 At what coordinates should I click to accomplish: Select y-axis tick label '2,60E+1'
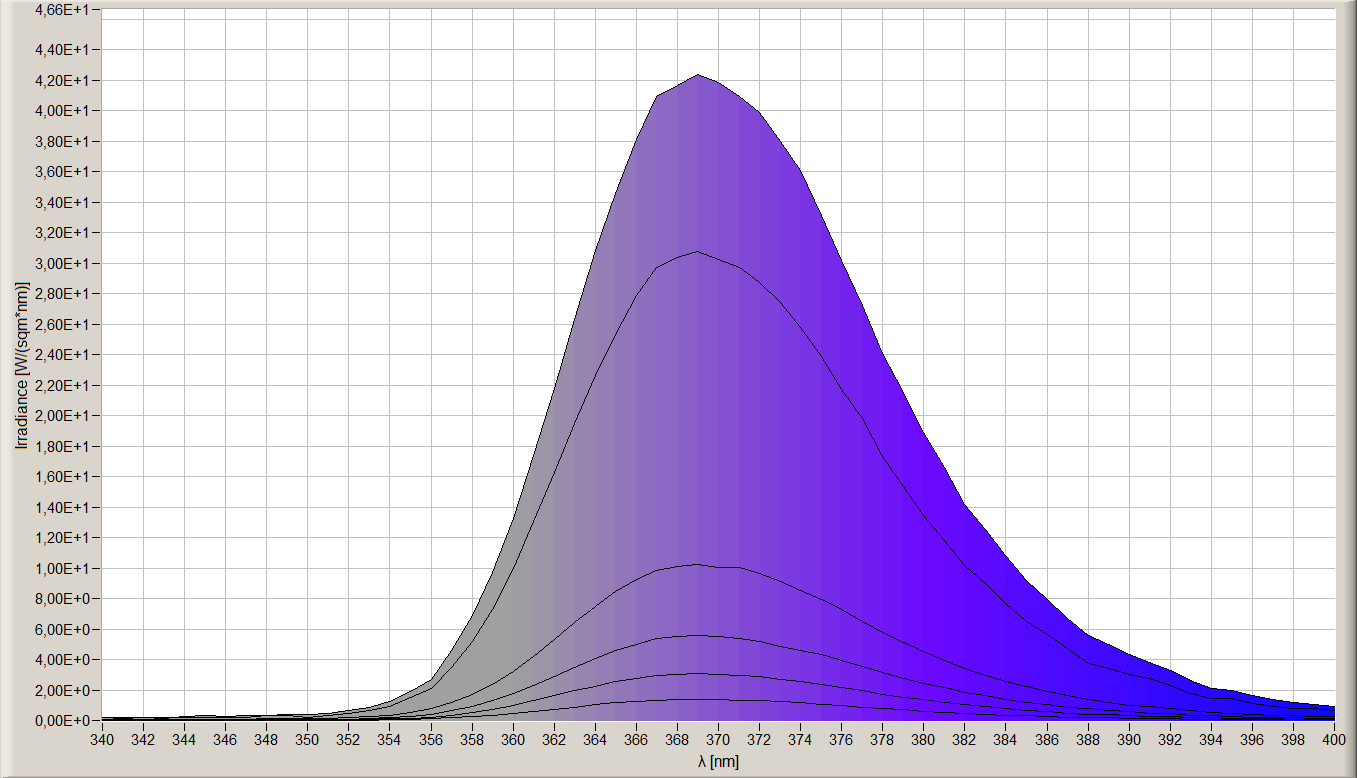62,324
